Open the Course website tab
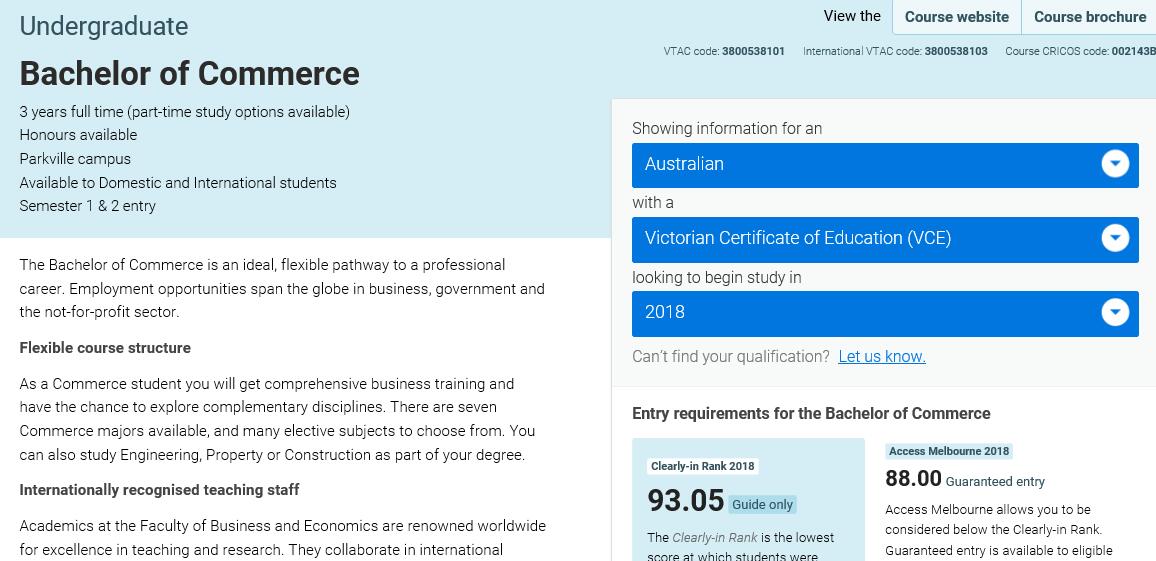 click(x=957, y=17)
